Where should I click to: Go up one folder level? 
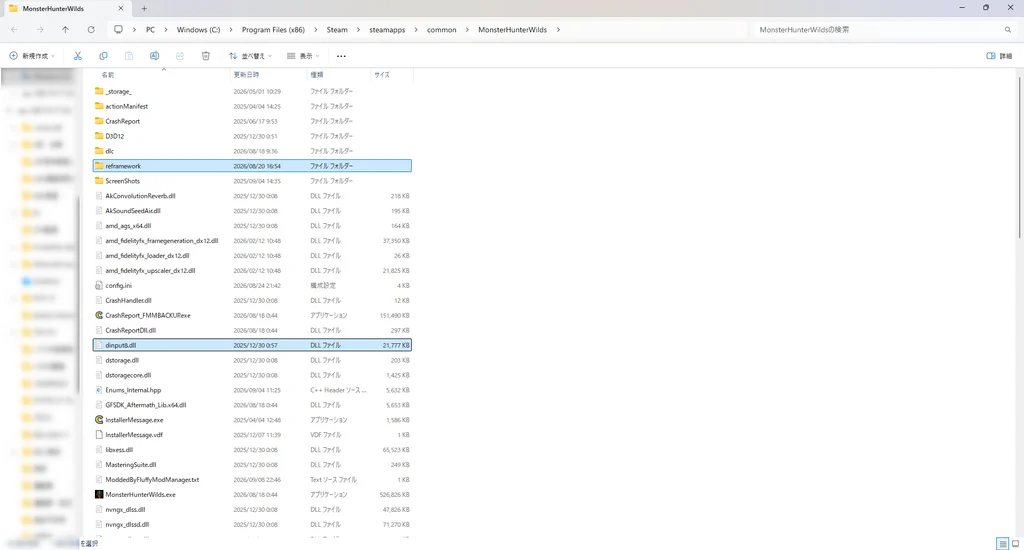click(x=65, y=29)
